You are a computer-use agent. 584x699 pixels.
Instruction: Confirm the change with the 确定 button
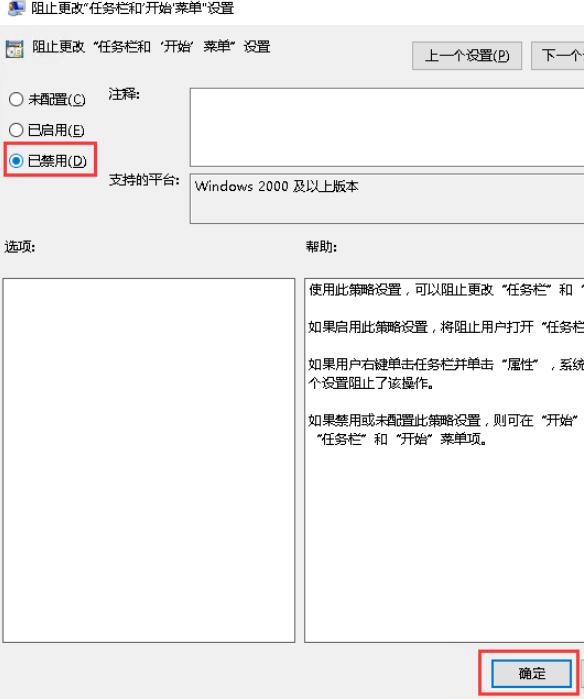pyautogui.click(x=531, y=673)
